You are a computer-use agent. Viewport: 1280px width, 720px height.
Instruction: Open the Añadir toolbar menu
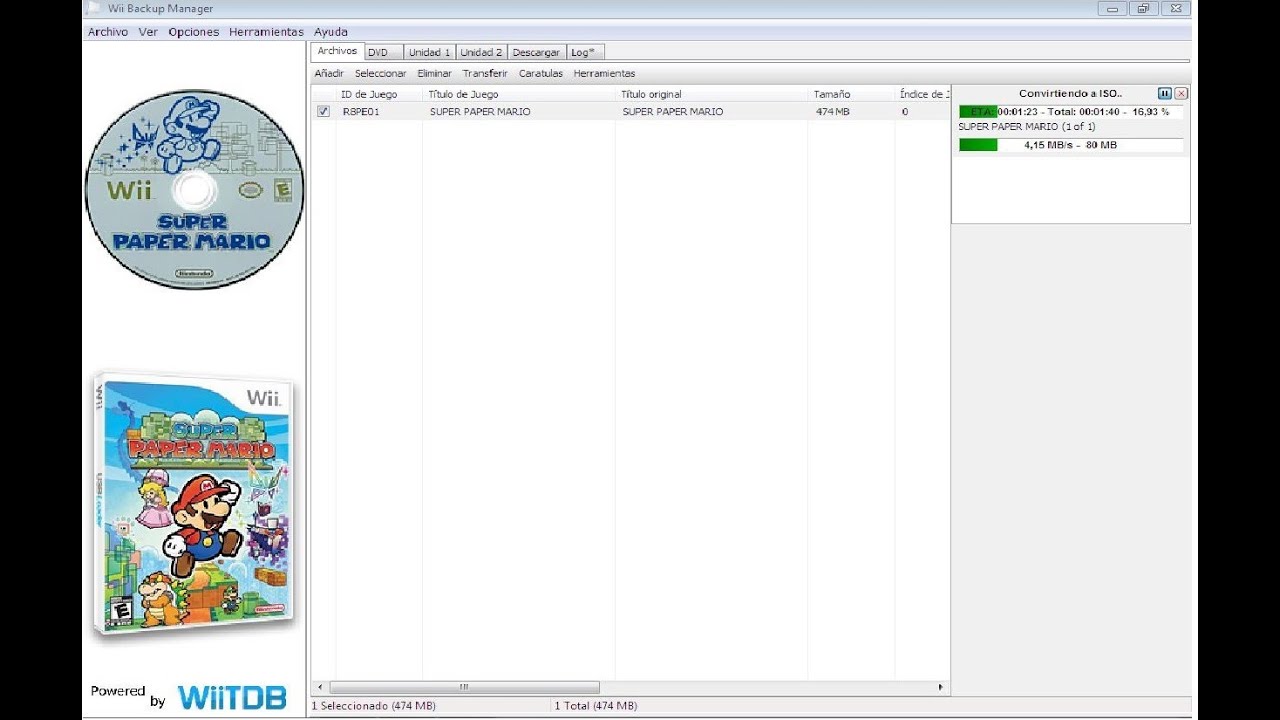coord(329,73)
